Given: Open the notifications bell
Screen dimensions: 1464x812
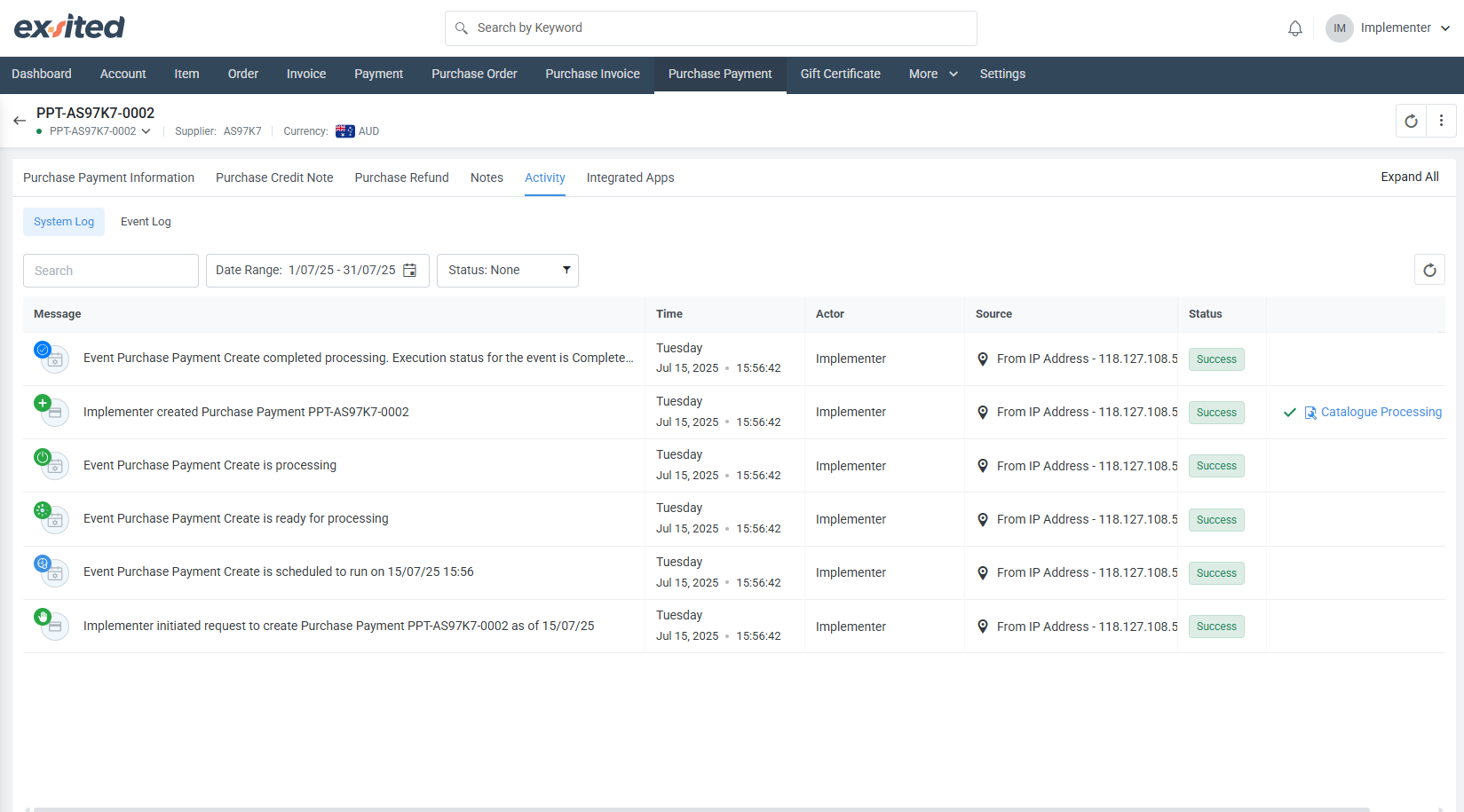Looking at the screenshot, I should (x=1295, y=28).
